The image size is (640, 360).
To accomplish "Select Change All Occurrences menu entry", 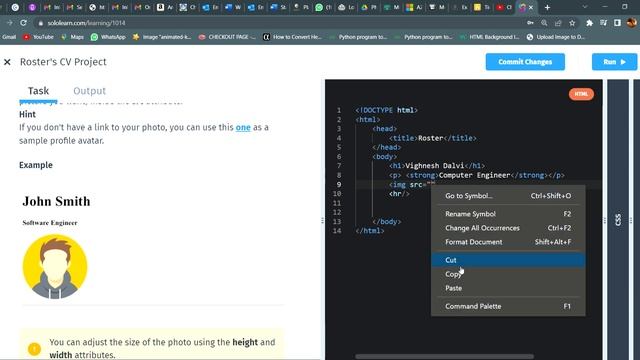I will (508, 228).
